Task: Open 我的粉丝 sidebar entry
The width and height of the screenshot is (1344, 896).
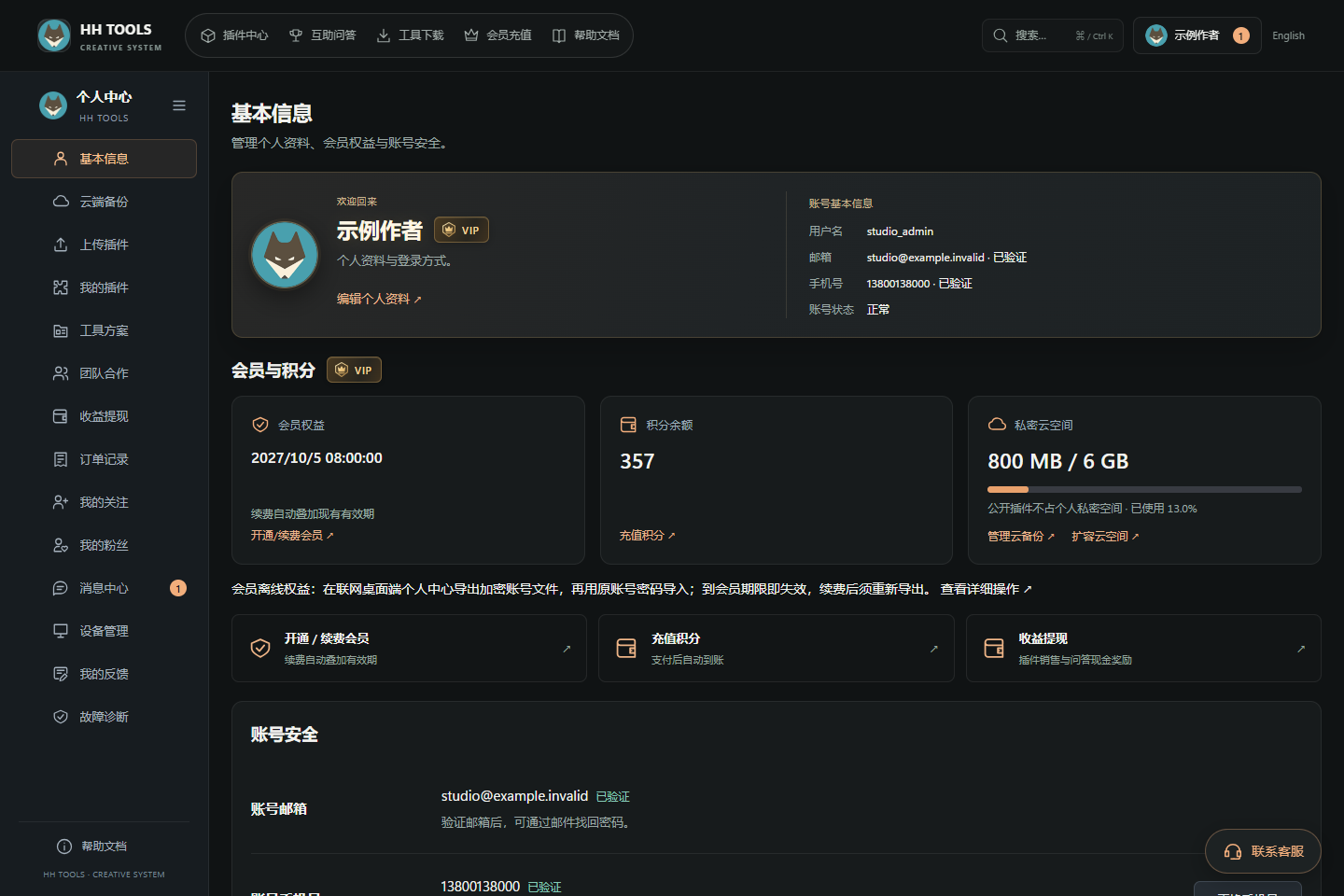Action: coord(104,545)
